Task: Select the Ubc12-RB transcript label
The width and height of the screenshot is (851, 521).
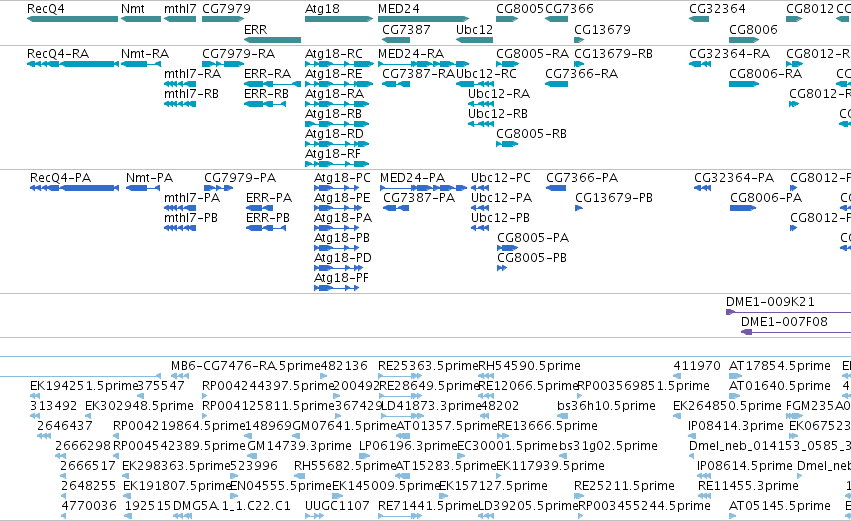Action: click(x=498, y=114)
